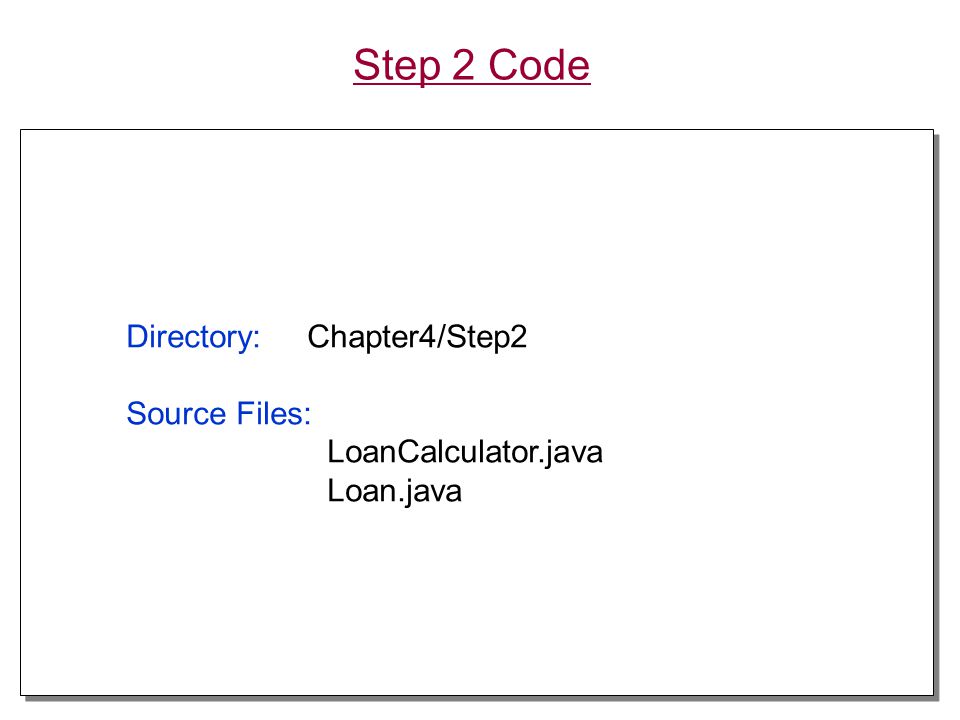Click the blue "Directory:" label
The image size is (960, 720).
tap(193, 337)
